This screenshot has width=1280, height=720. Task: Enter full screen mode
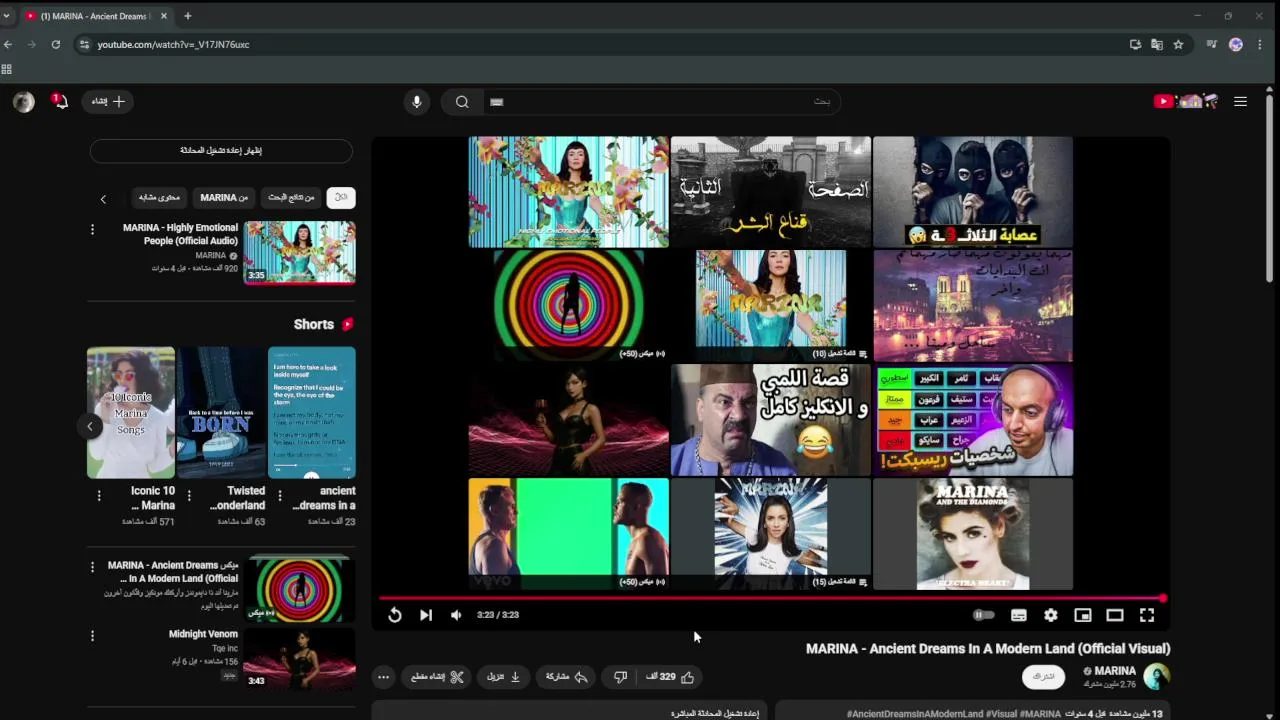point(1147,615)
